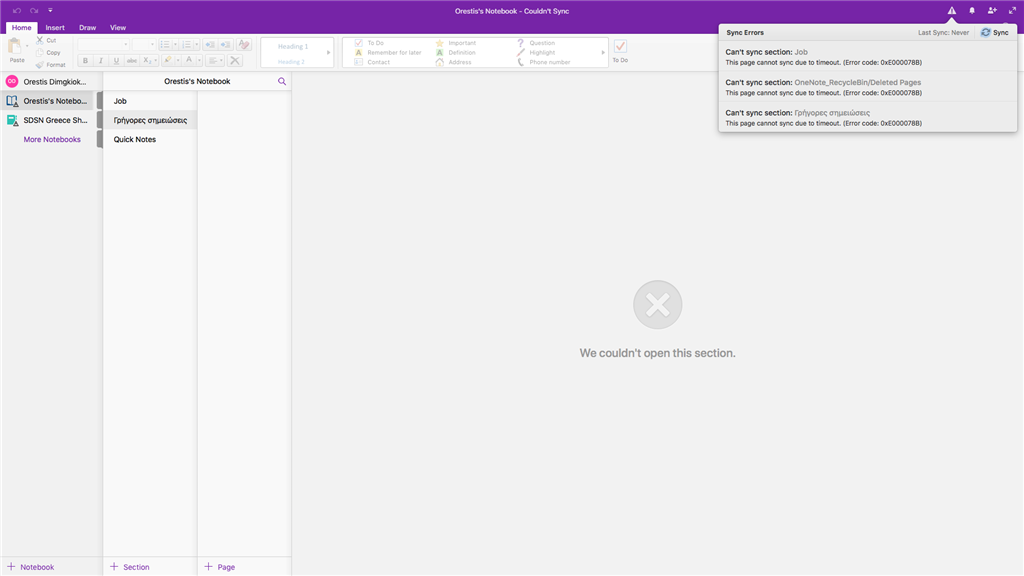Click the increase indent icon
Screen dimensions: 1024x576
[x=225, y=44]
